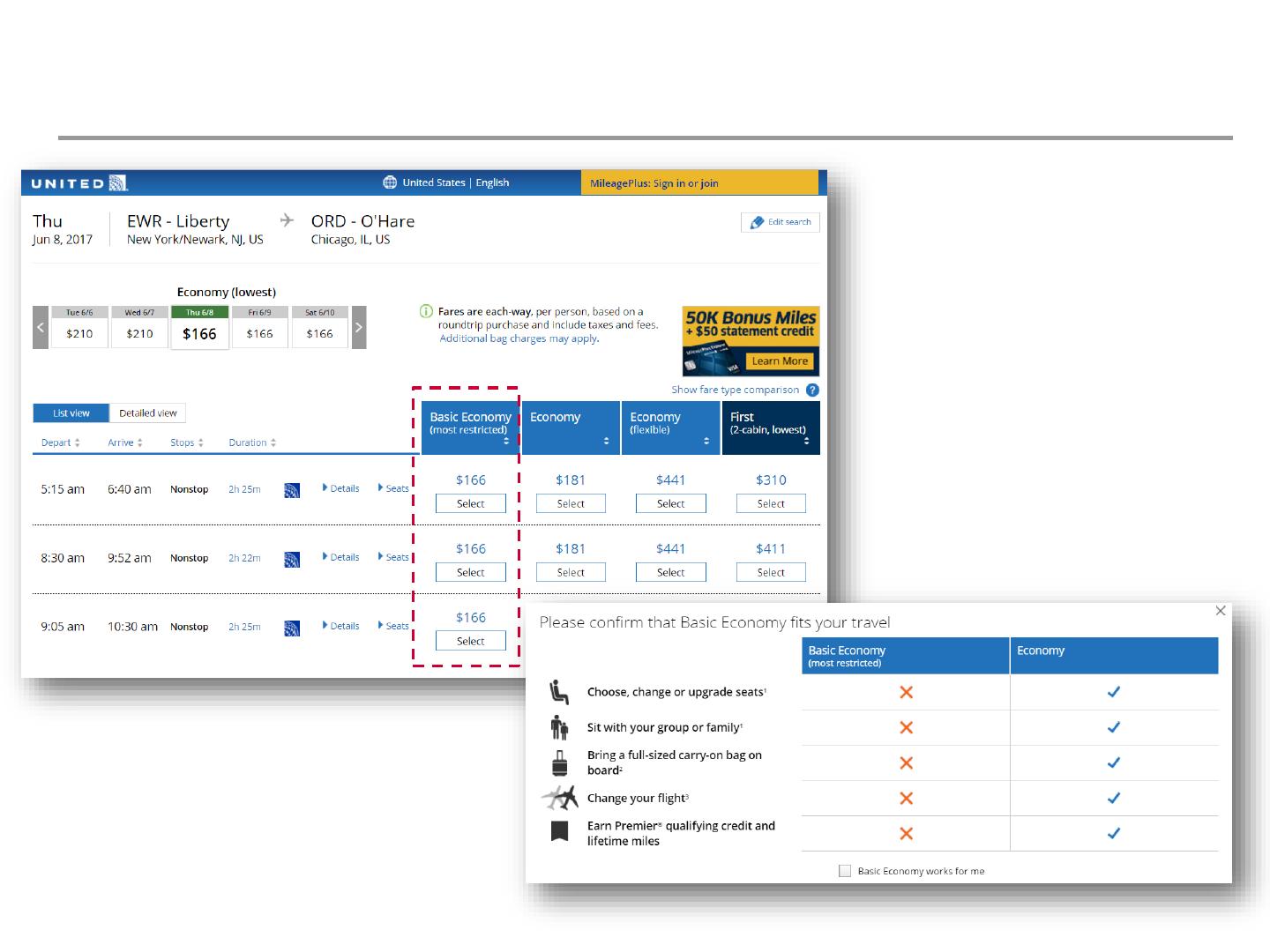Viewport: 1270px width, 952px height.
Task: Sort flights by Depart time
Action: tap(61, 443)
